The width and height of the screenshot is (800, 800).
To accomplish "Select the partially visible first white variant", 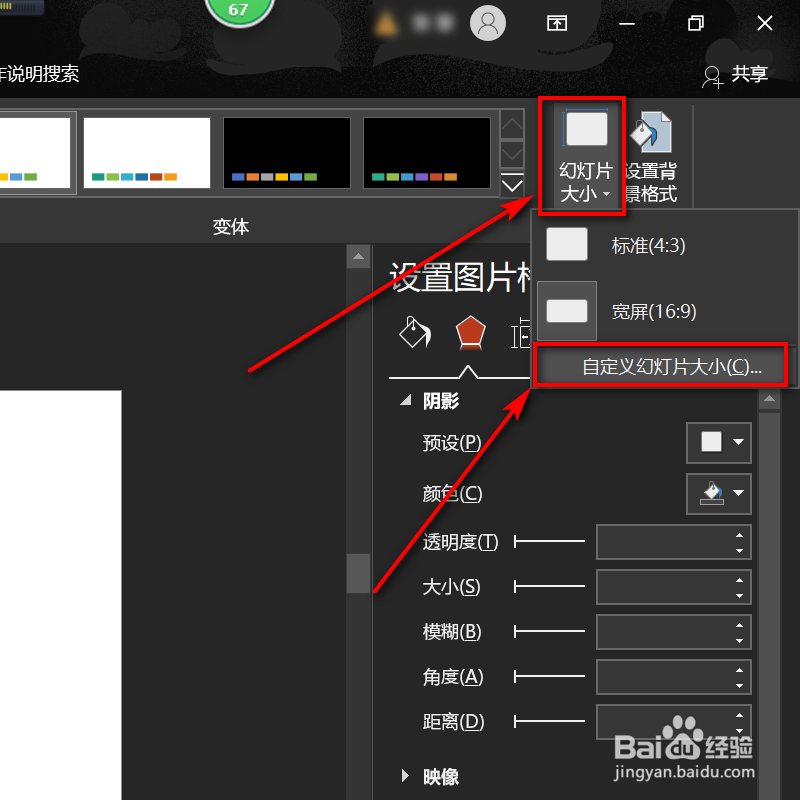I will click(x=35, y=153).
